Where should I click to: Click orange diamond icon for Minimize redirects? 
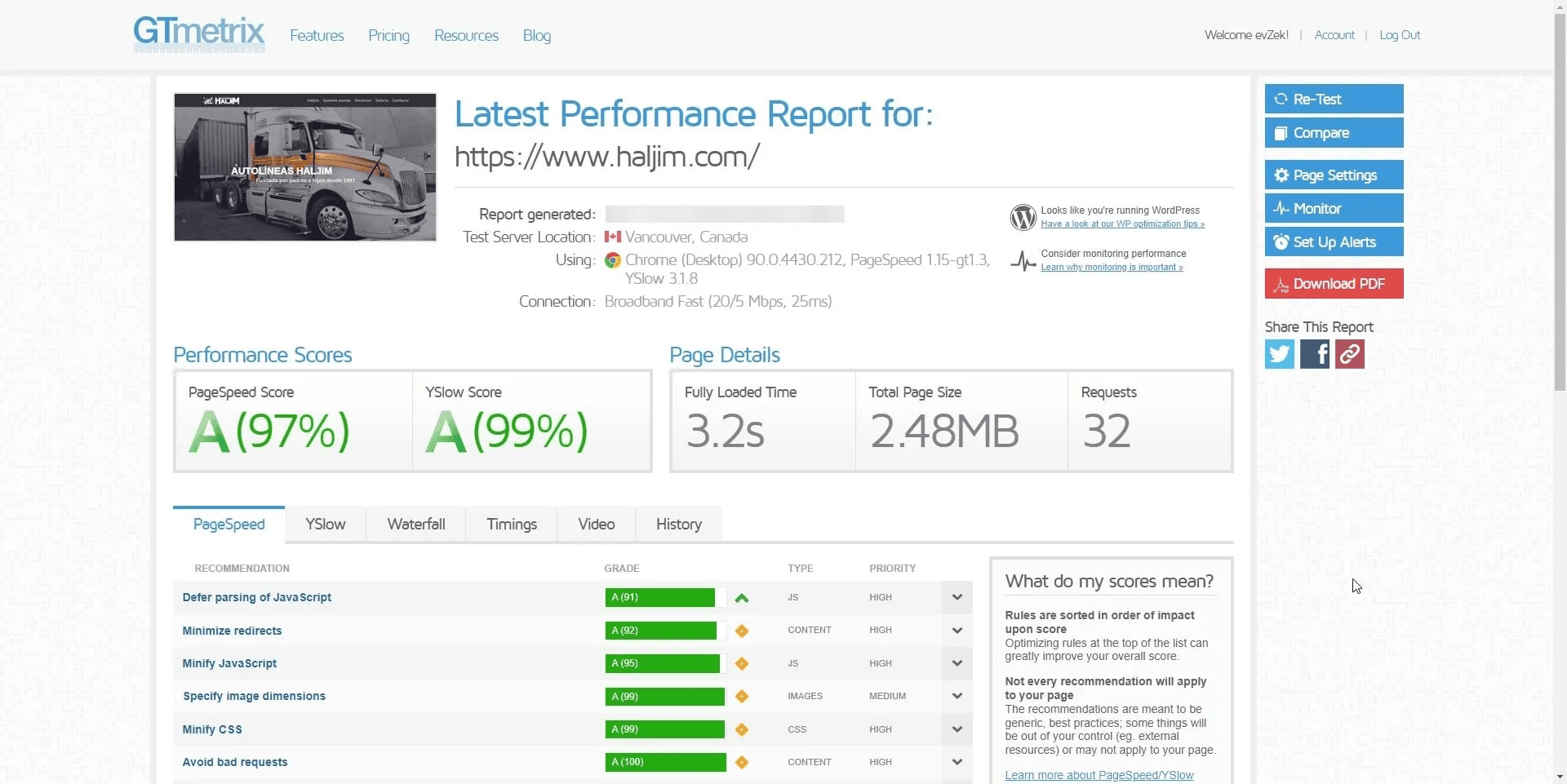coord(741,631)
